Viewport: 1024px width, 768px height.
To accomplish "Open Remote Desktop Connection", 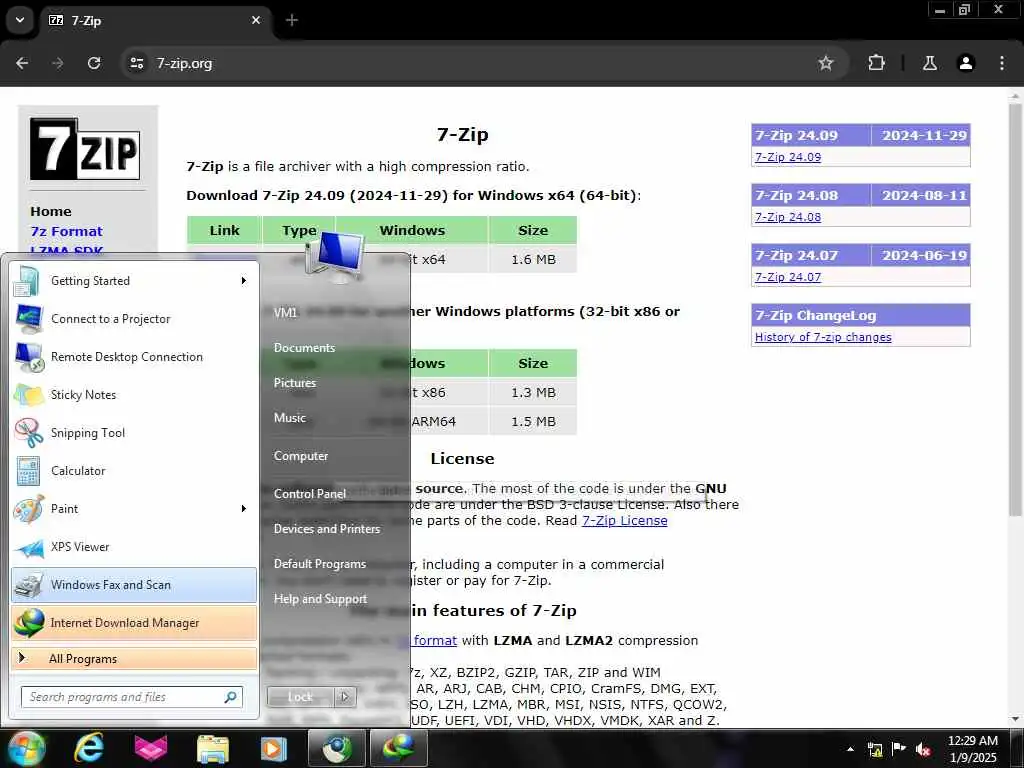I will pyautogui.click(x=134, y=357).
